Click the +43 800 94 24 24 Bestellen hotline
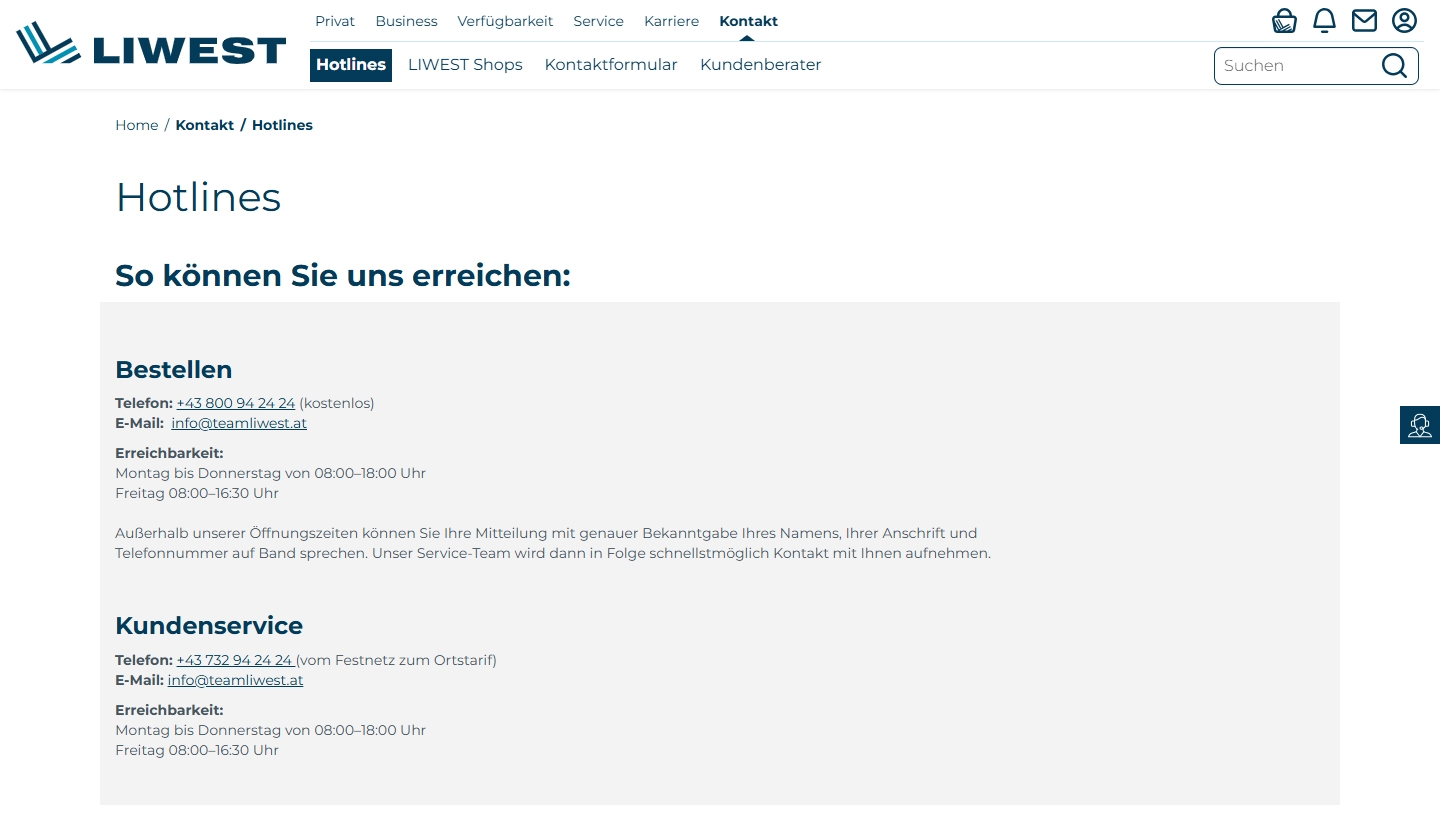This screenshot has height=820, width=1440. (236, 403)
